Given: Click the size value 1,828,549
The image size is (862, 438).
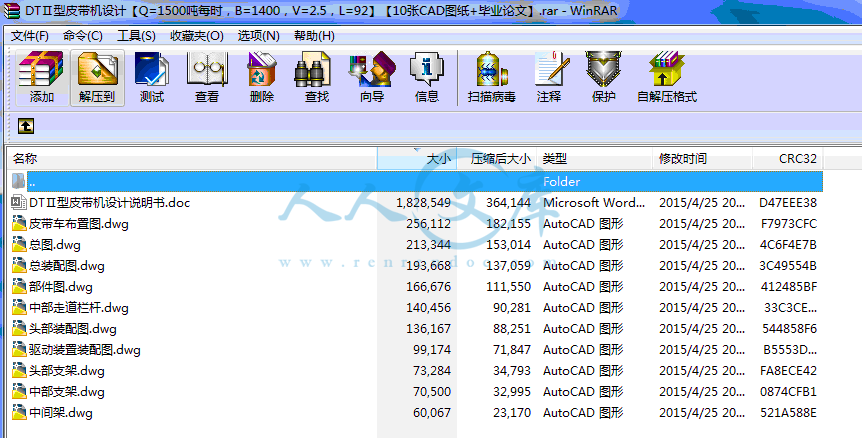Looking at the screenshot, I should [x=423, y=203].
